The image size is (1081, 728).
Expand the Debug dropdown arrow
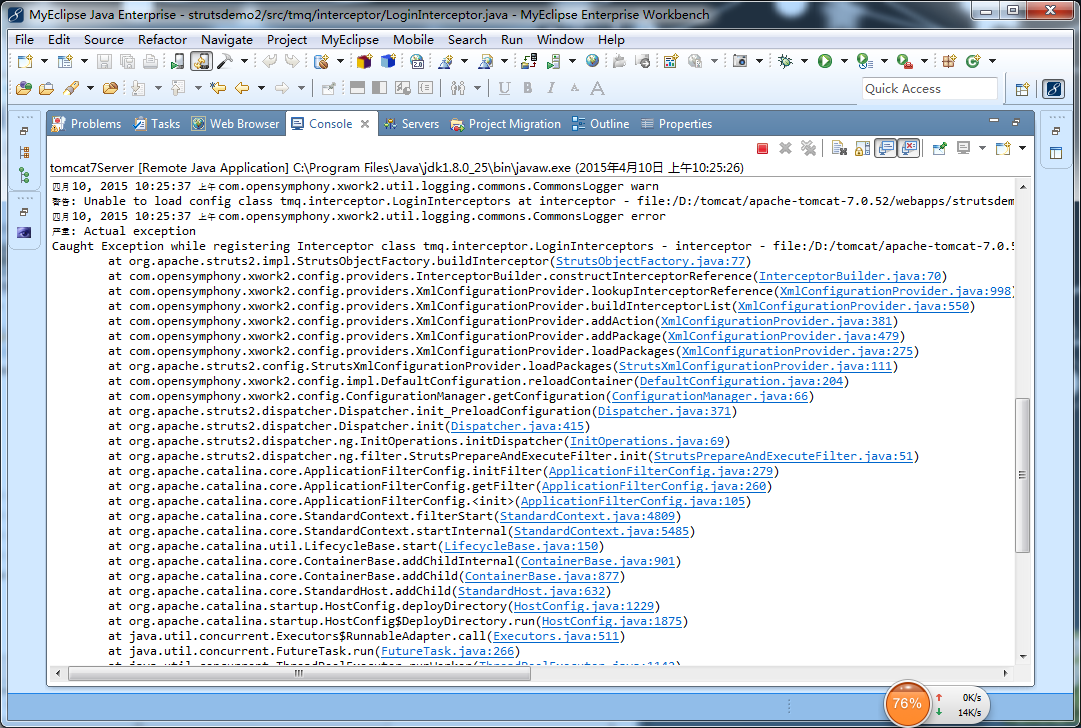804,61
